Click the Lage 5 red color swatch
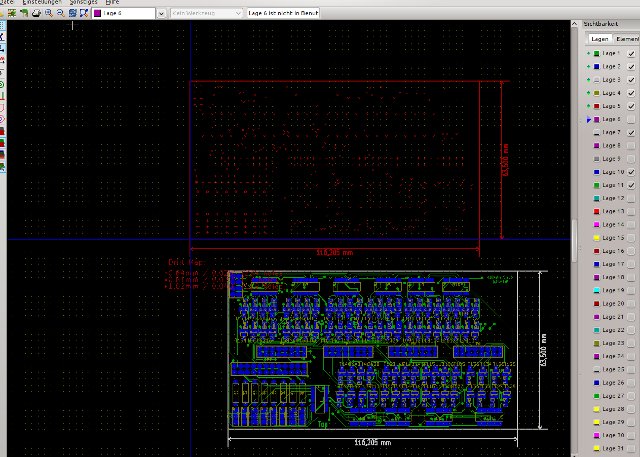Viewport: 640px width, 457px height. [596, 106]
